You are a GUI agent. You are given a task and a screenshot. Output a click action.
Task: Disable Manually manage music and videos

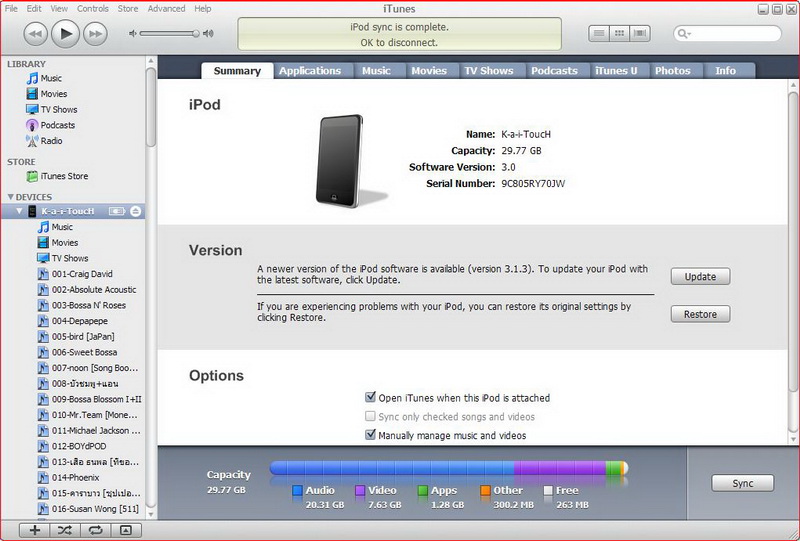coord(371,436)
